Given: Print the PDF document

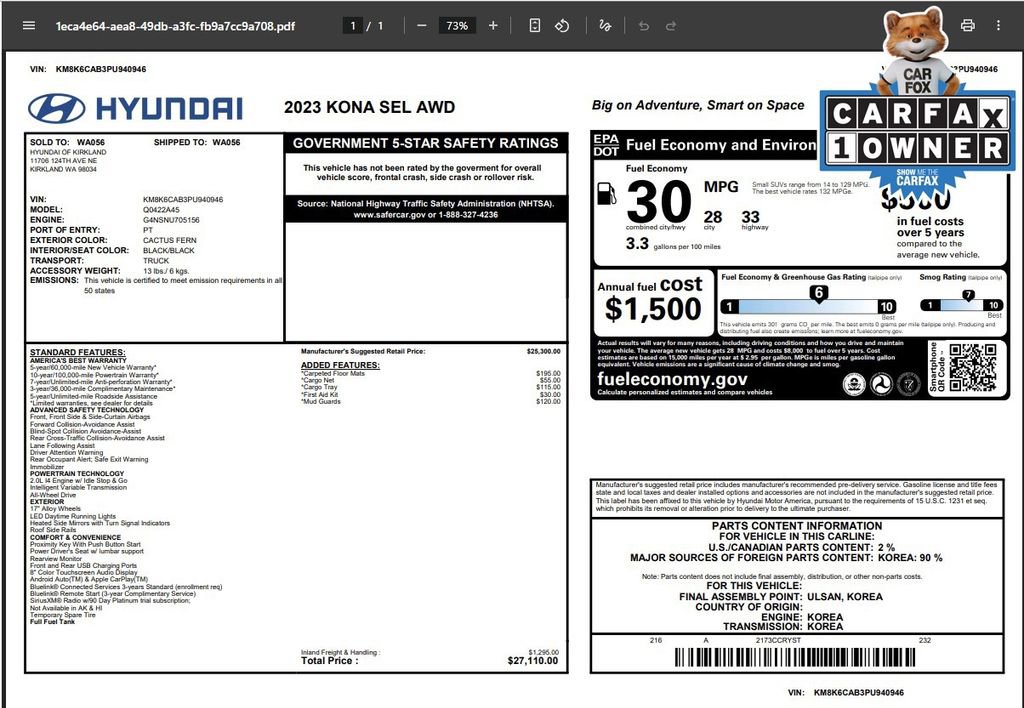Looking at the screenshot, I should [x=968, y=25].
